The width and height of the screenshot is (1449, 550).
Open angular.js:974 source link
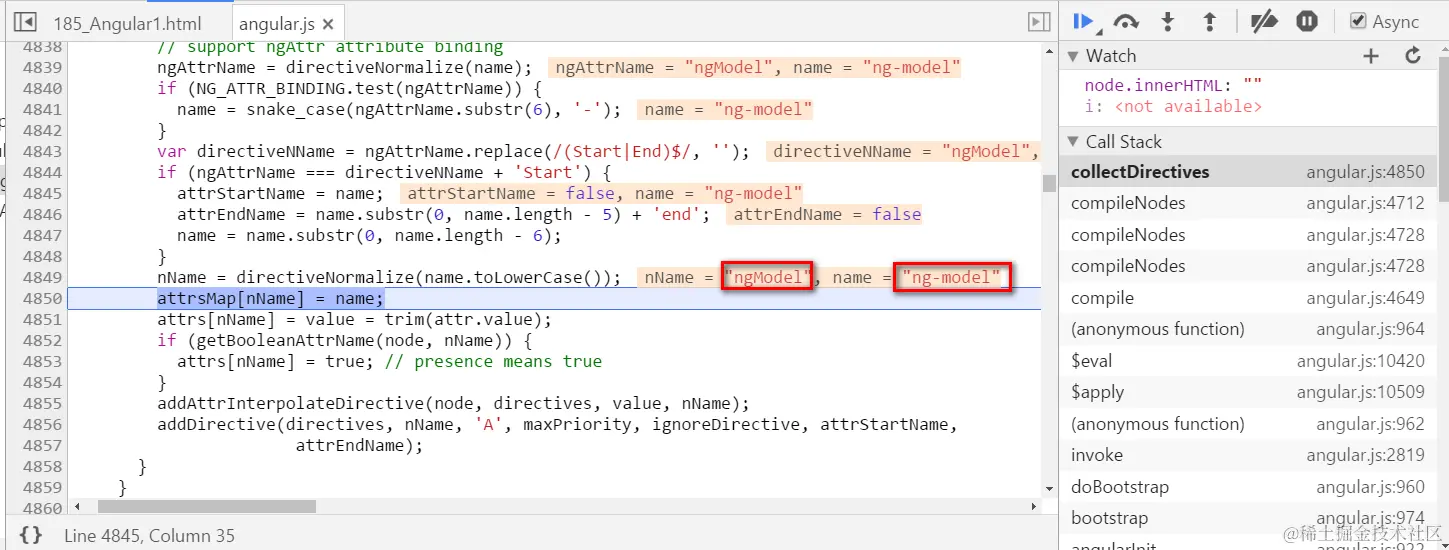pos(1370,518)
